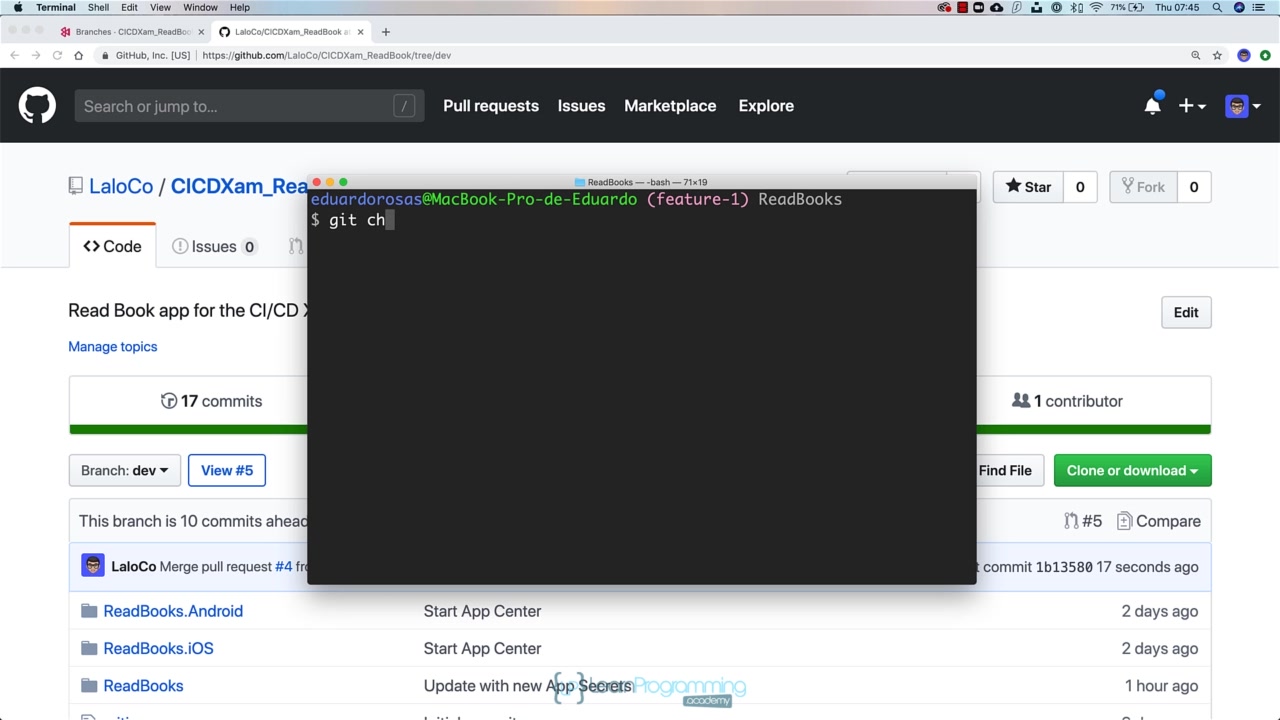This screenshot has width=1280, height=720.
Task: Click the battery 71% indicator
Action: click(1127, 7)
